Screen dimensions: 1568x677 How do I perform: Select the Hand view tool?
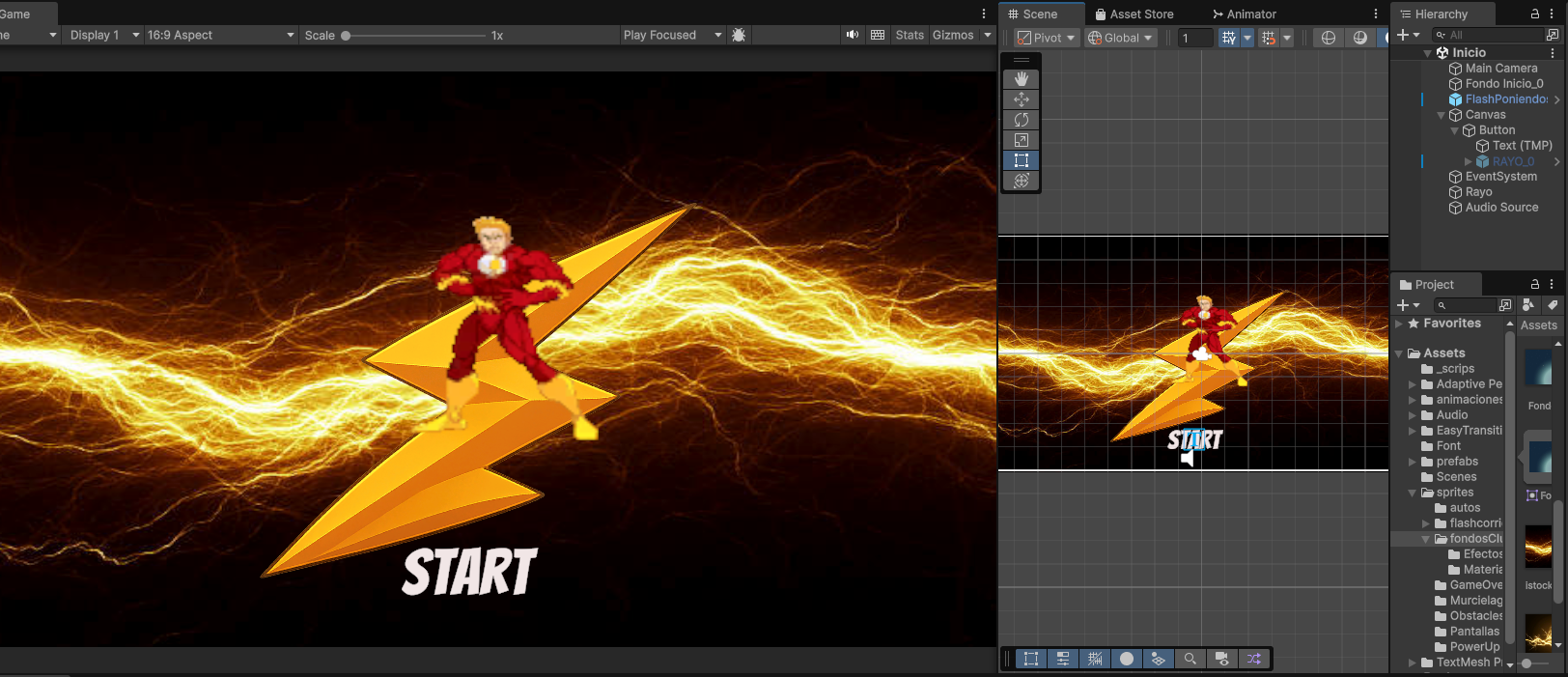[x=1021, y=79]
